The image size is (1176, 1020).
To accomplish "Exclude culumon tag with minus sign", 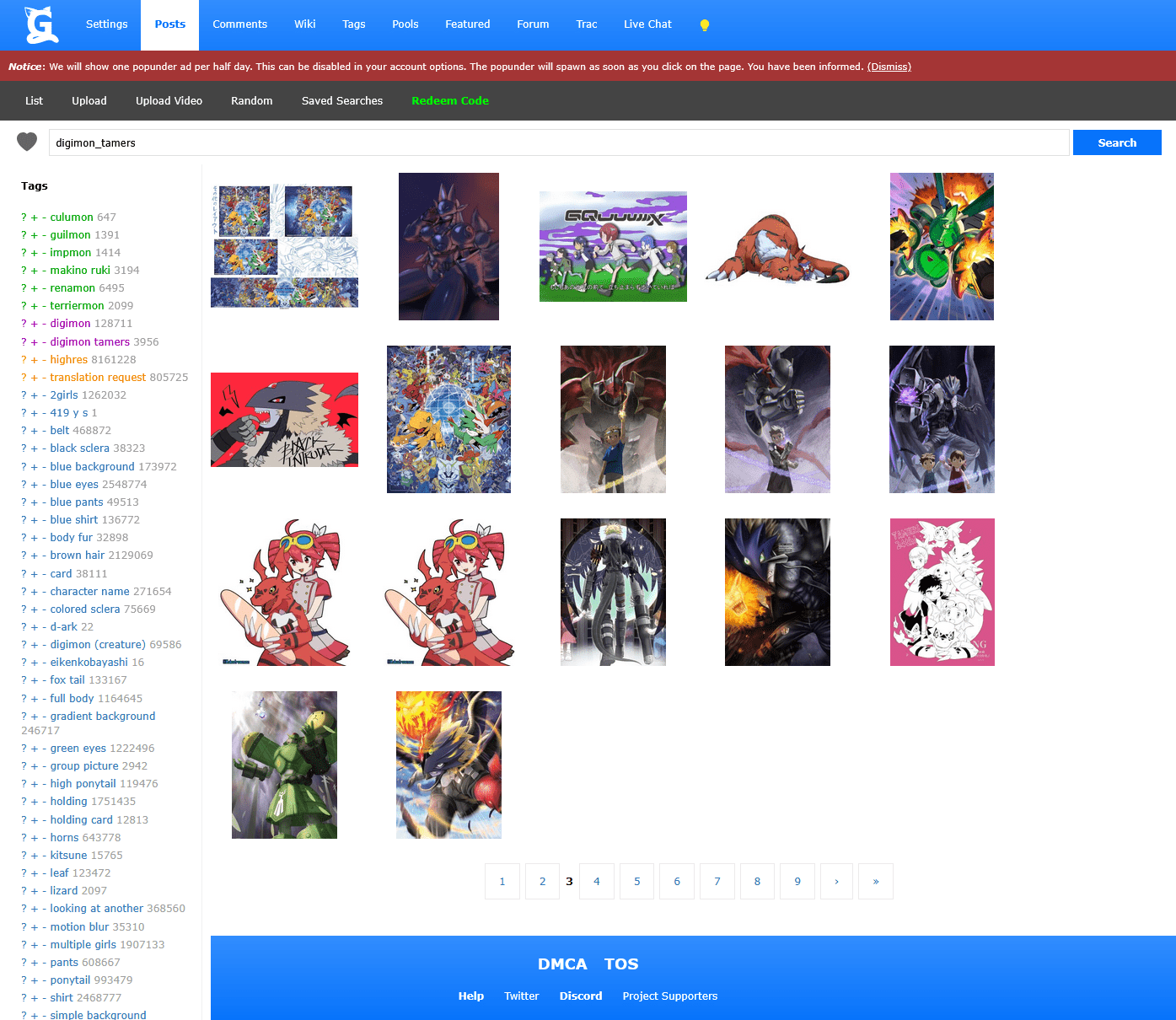I will pos(44,217).
